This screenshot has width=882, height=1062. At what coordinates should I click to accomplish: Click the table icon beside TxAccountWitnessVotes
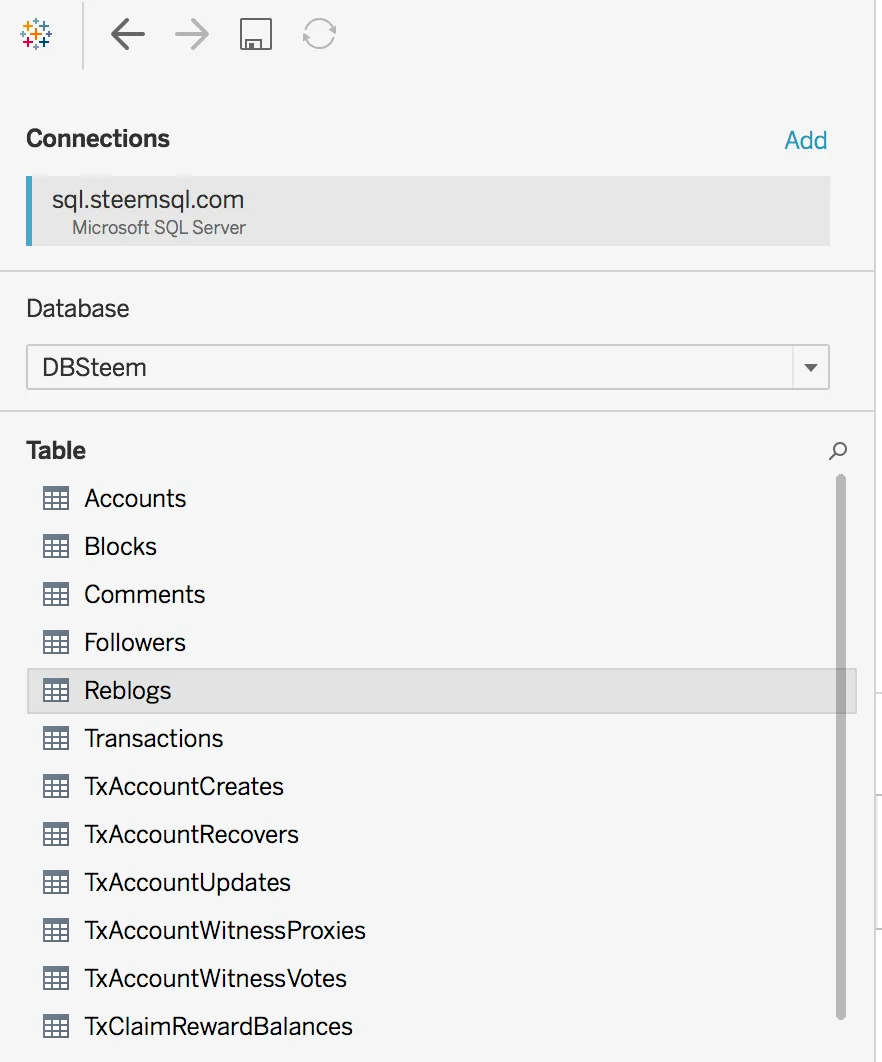point(56,979)
